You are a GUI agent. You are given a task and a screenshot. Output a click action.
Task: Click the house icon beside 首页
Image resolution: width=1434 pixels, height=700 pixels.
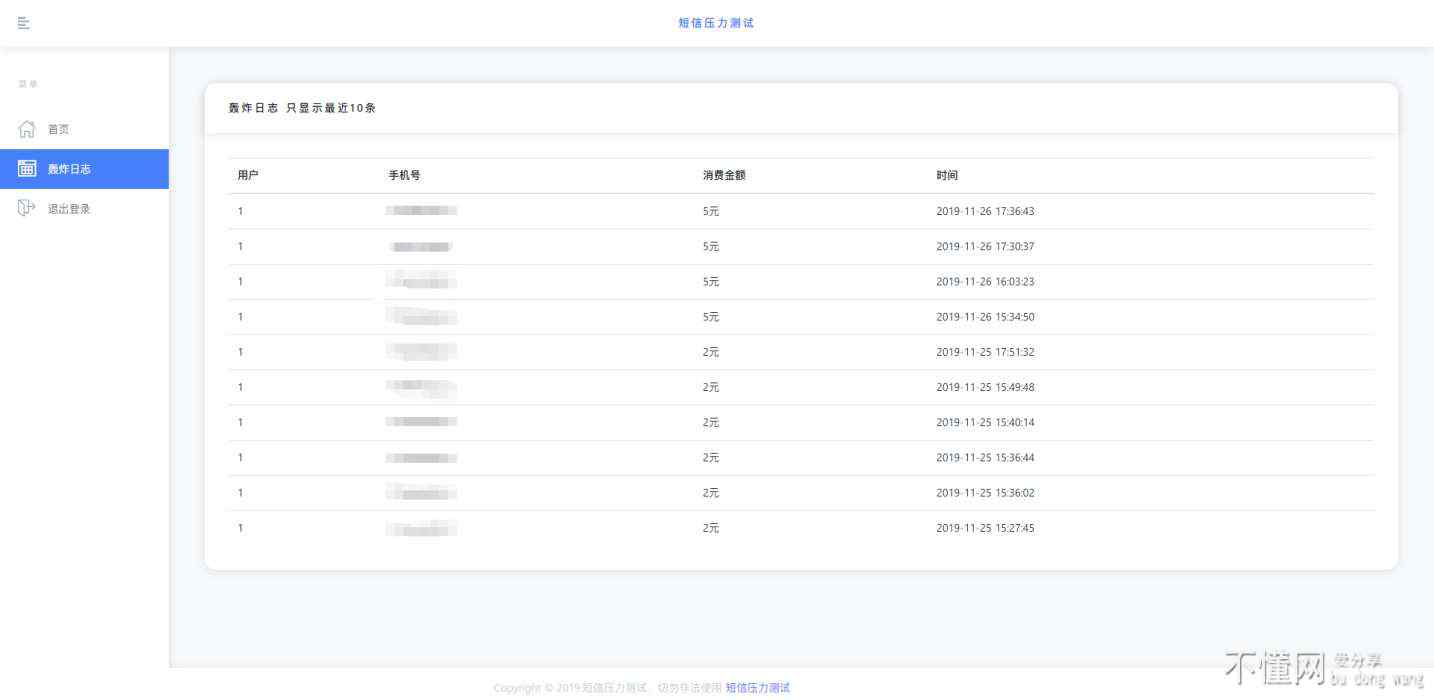(x=27, y=129)
